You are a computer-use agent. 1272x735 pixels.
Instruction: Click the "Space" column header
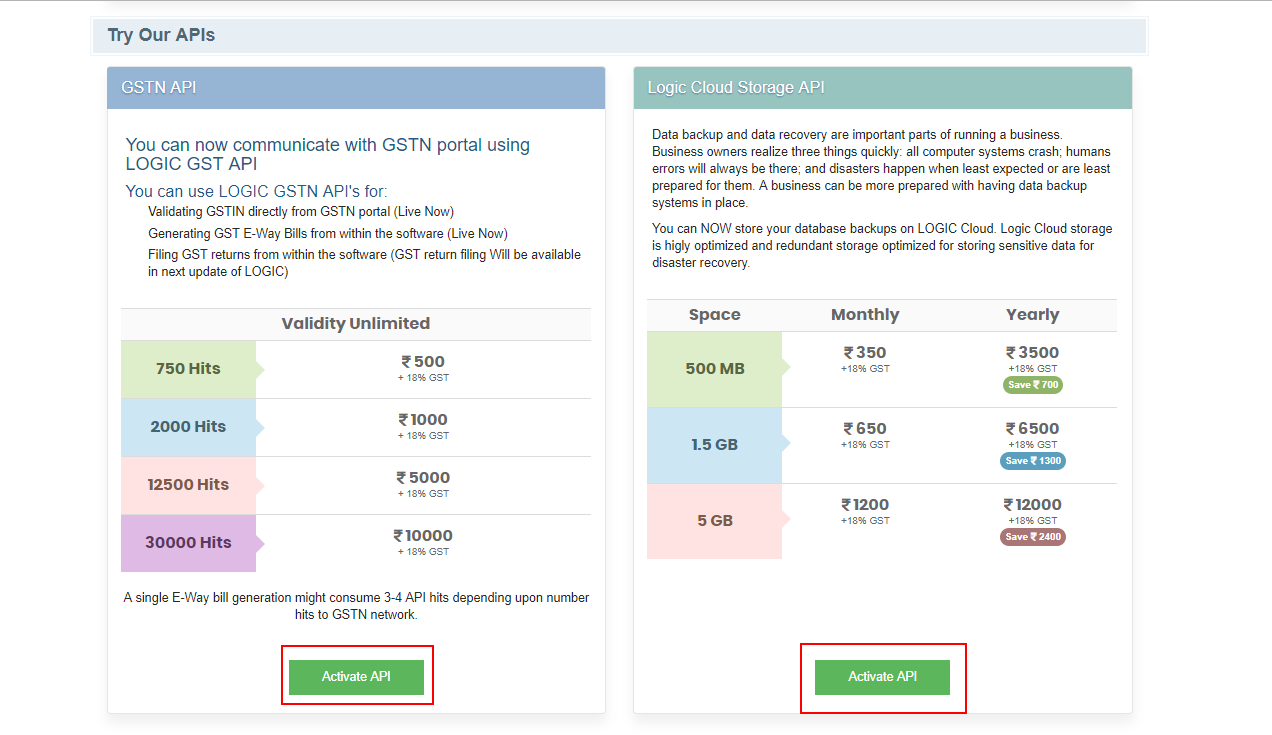[715, 315]
